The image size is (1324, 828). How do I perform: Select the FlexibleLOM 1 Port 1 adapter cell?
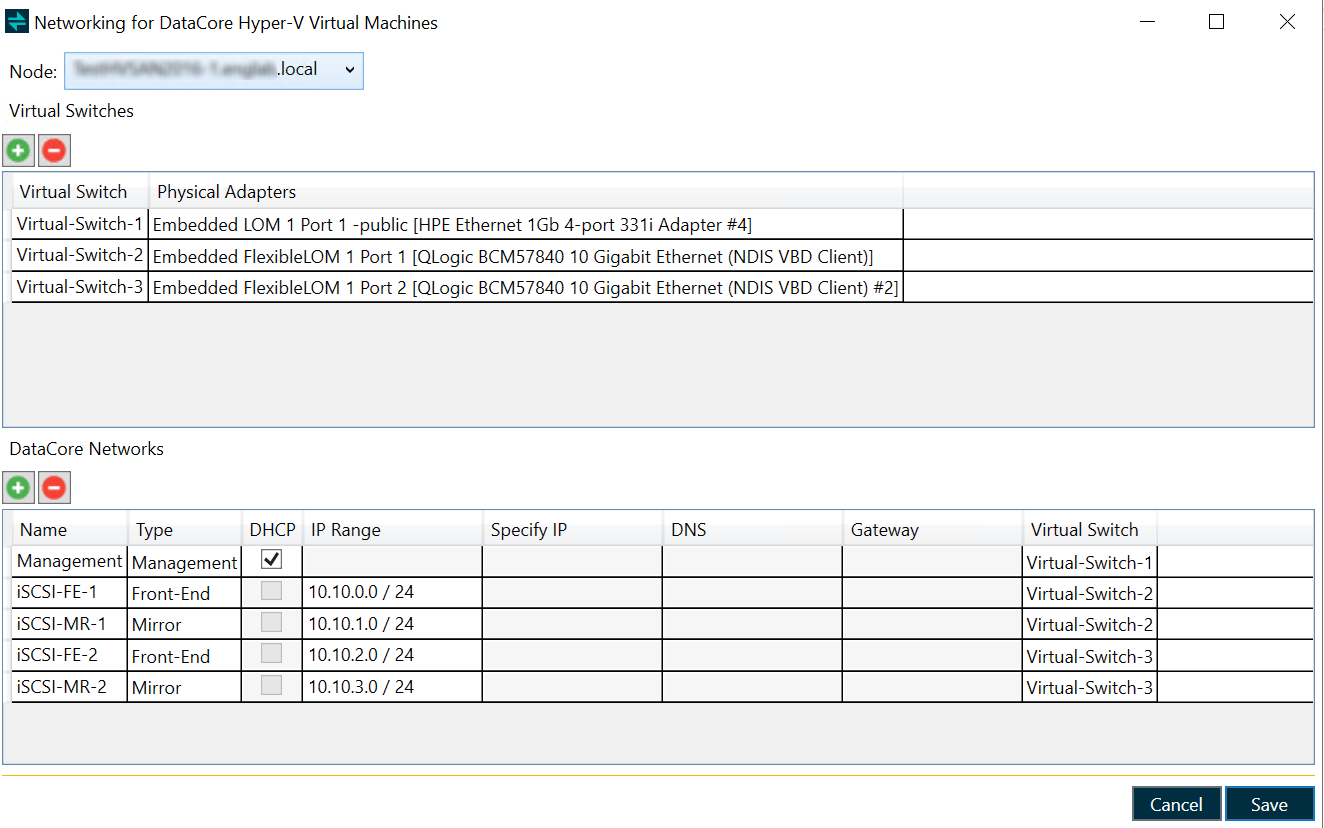(x=526, y=255)
